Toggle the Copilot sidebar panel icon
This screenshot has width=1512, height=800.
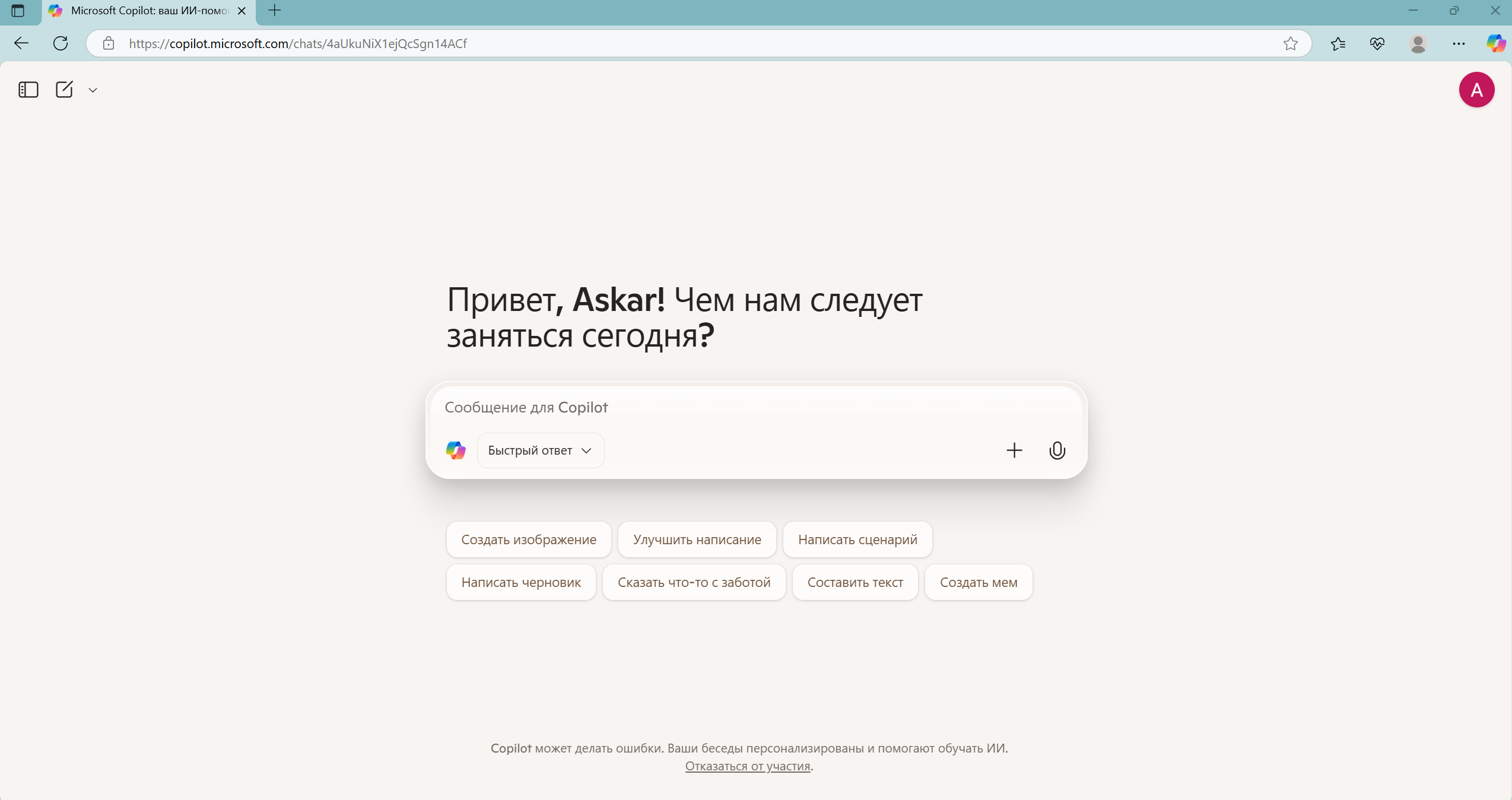point(28,90)
